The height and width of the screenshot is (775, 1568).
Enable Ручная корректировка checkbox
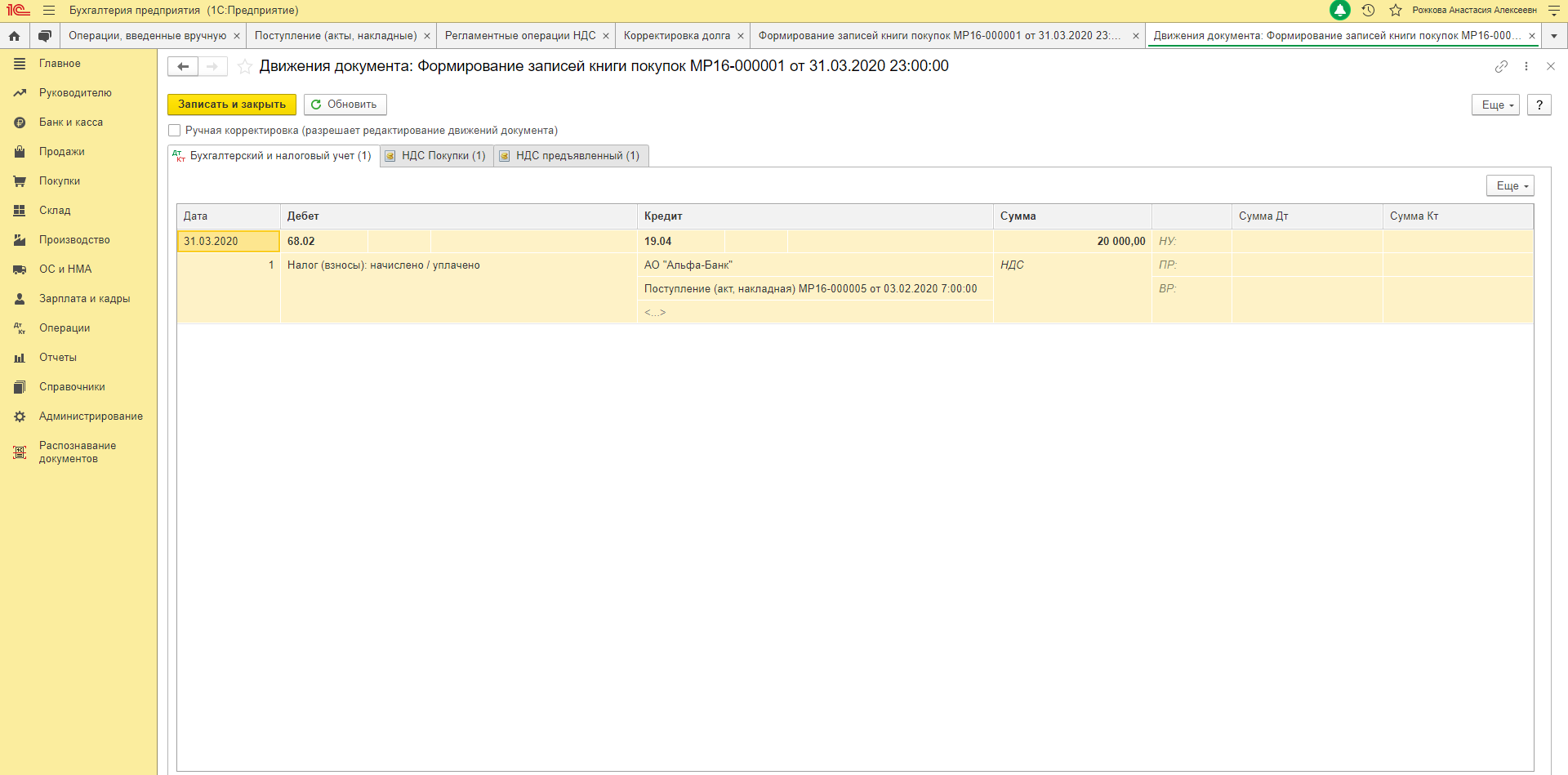click(174, 131)
